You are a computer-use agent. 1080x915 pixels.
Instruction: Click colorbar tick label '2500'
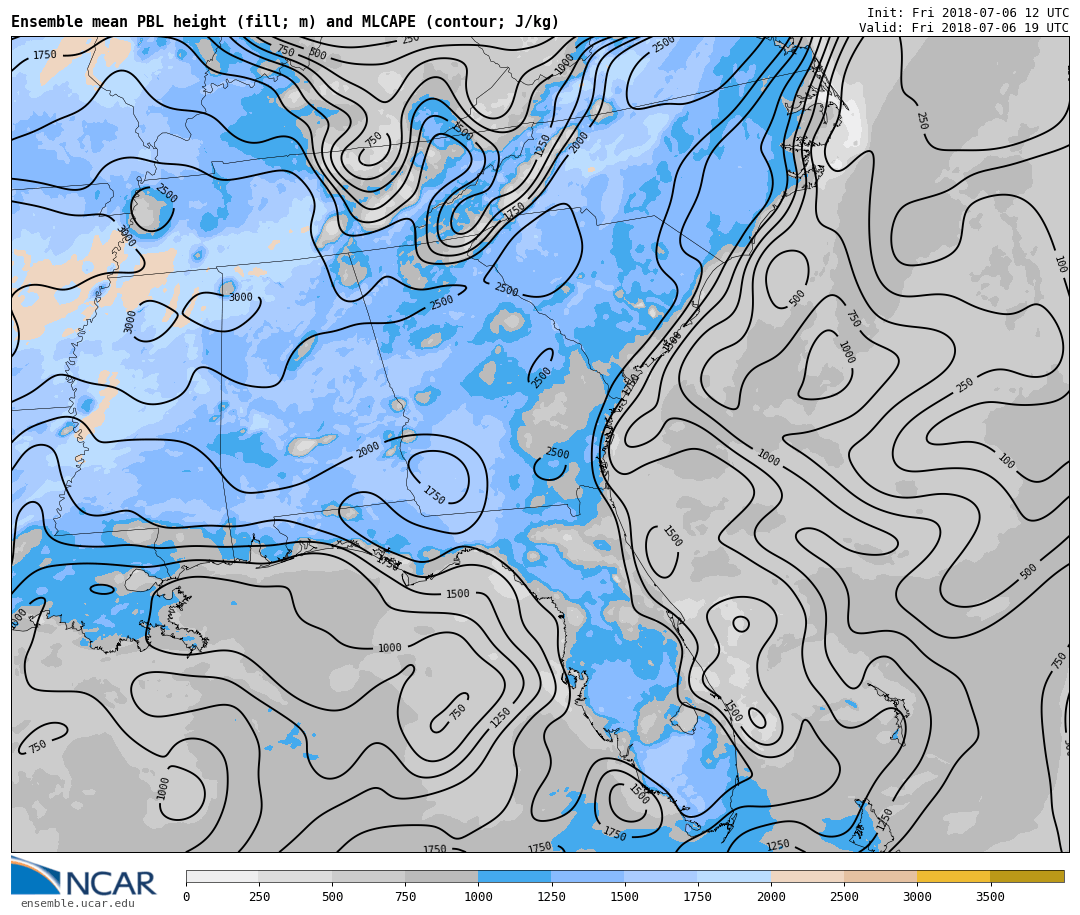[844, 896]
